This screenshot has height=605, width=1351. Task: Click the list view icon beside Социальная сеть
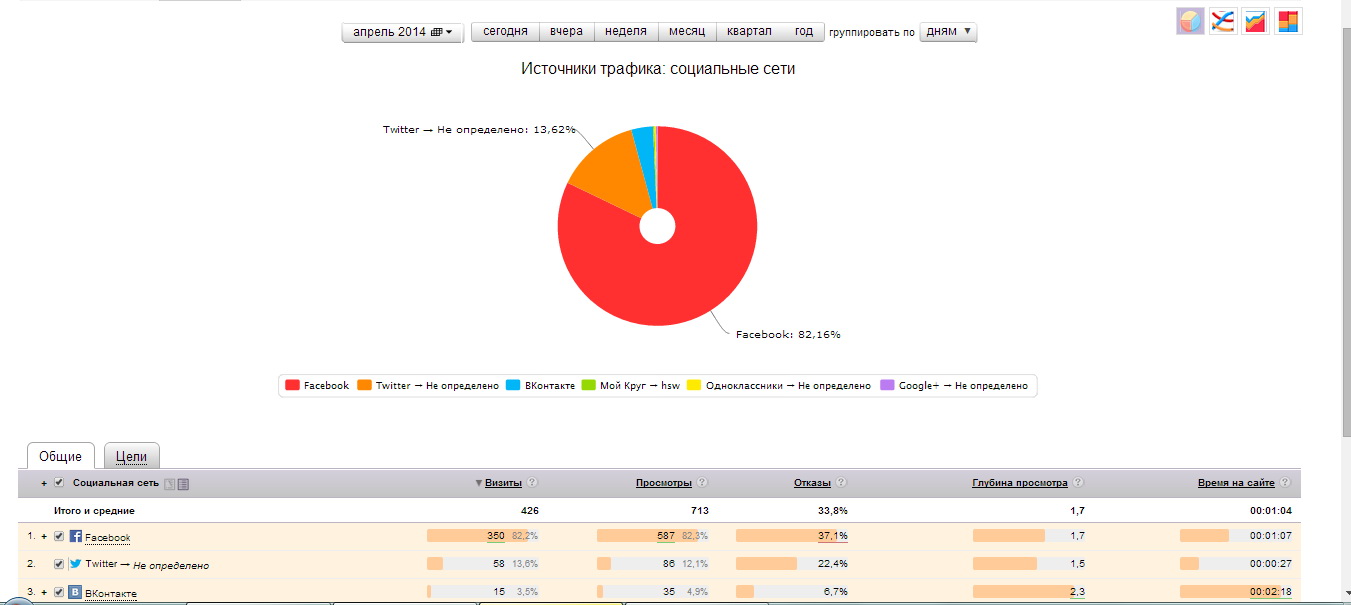183,484
